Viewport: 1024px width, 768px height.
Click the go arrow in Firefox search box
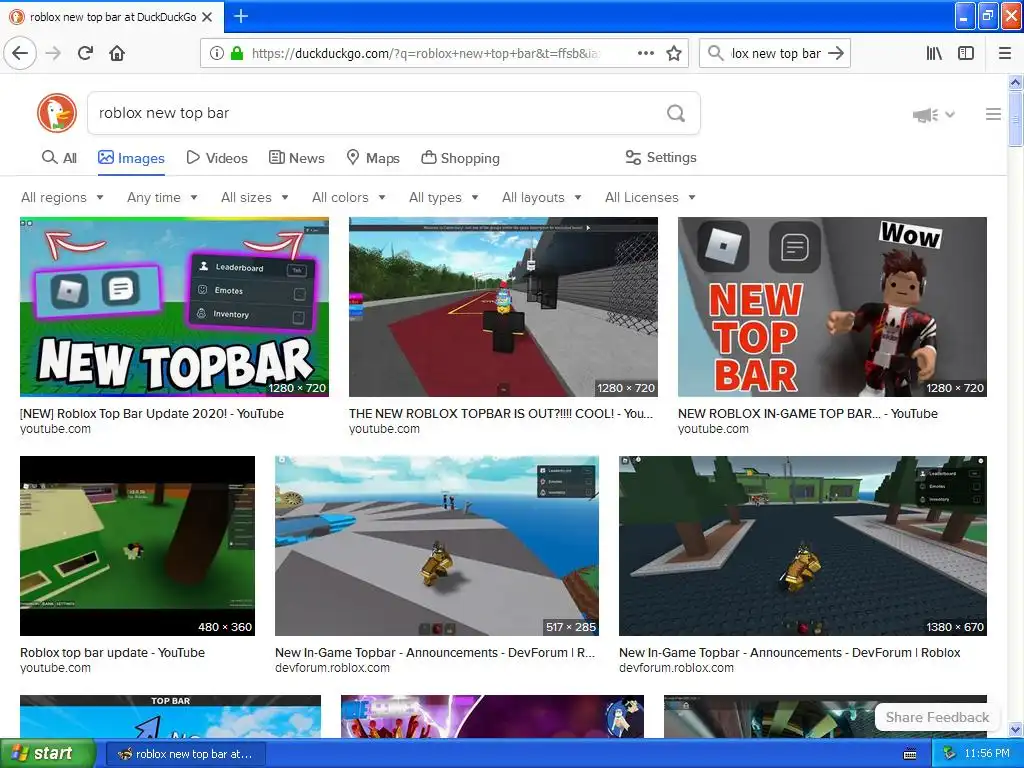[x=836, y=53]
